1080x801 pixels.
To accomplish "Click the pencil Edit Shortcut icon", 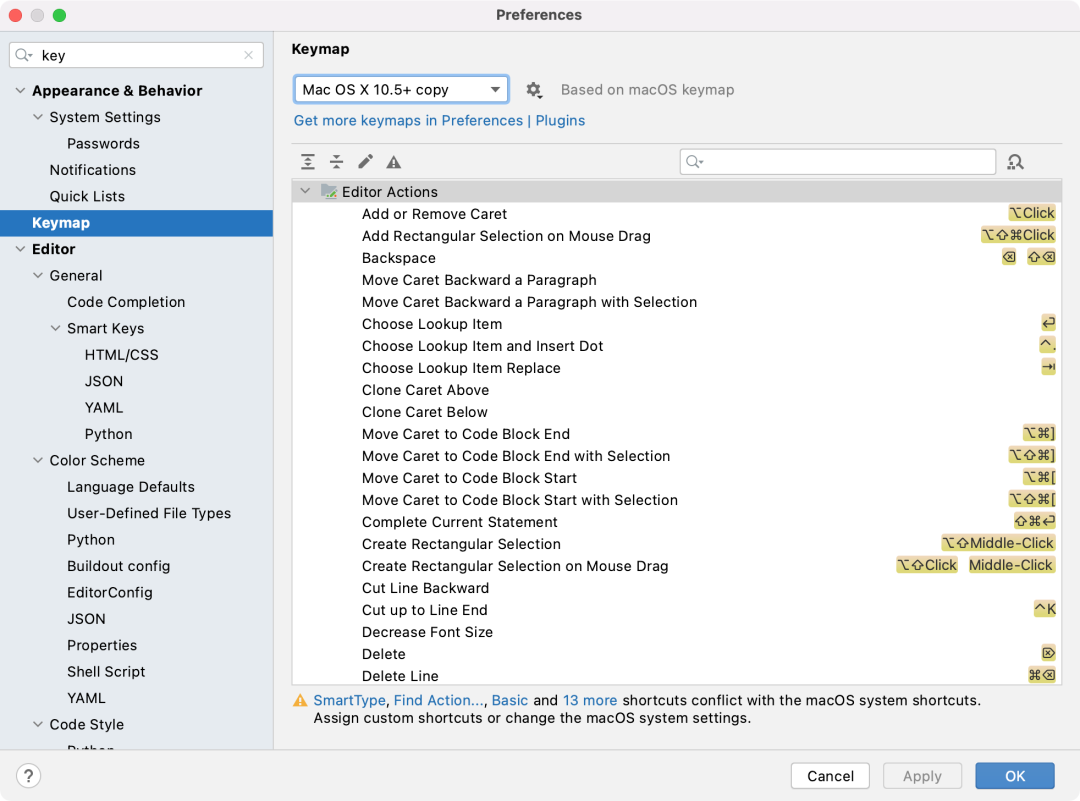I will point(366,162).
